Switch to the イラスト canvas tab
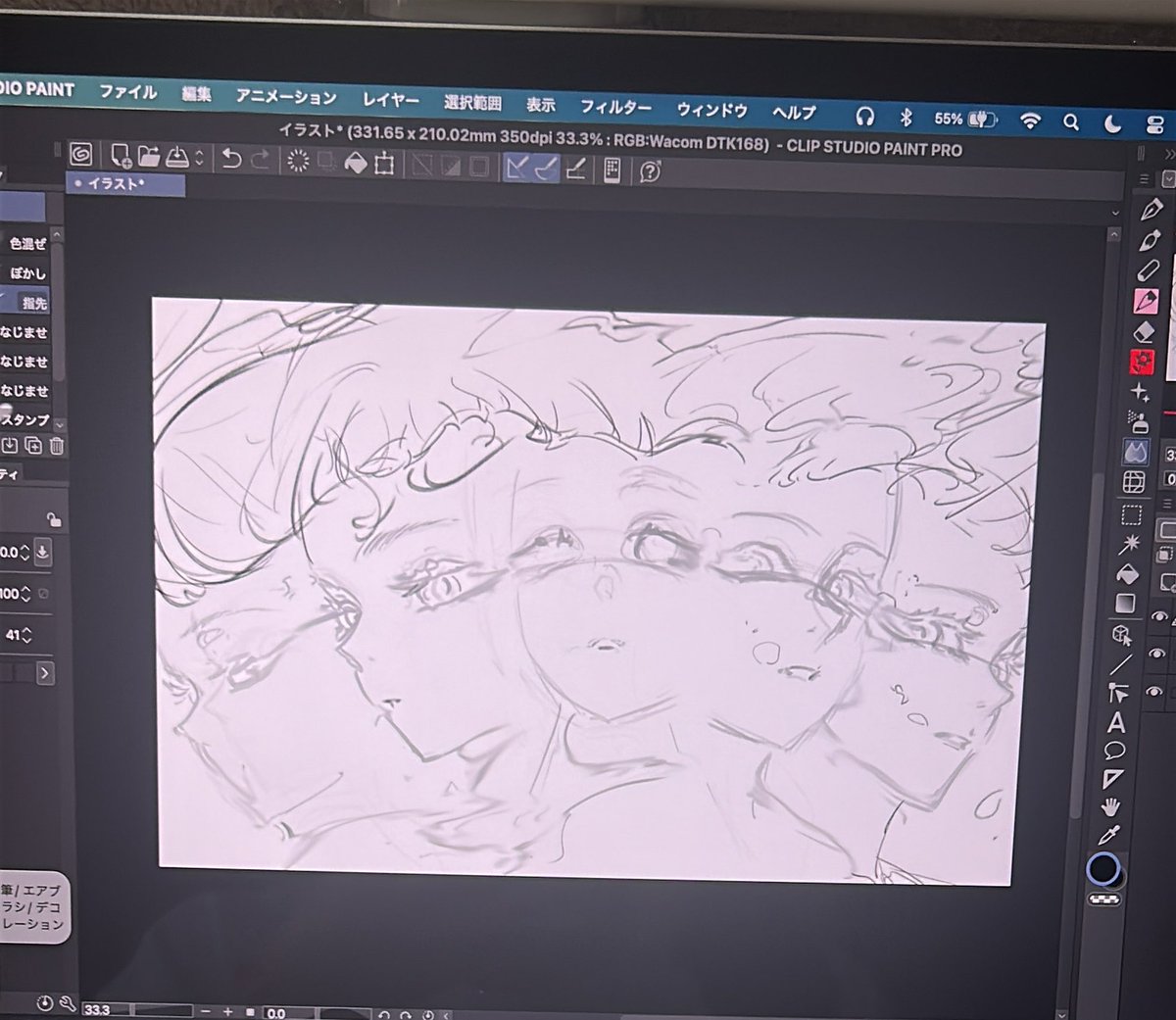Image resolution: width=1176 pixels, height=1020 pixels. [x=124, y=184]
